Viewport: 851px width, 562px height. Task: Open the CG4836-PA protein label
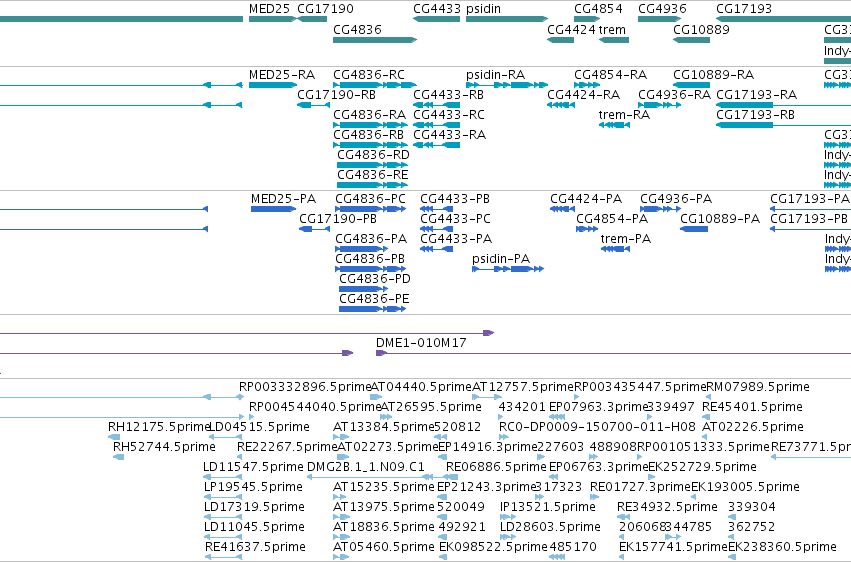[371, 239]
